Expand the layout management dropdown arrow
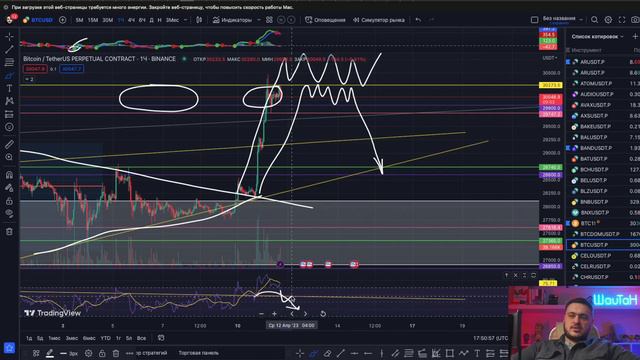This screenshot has width=640, height=360. tap(581, 20)
